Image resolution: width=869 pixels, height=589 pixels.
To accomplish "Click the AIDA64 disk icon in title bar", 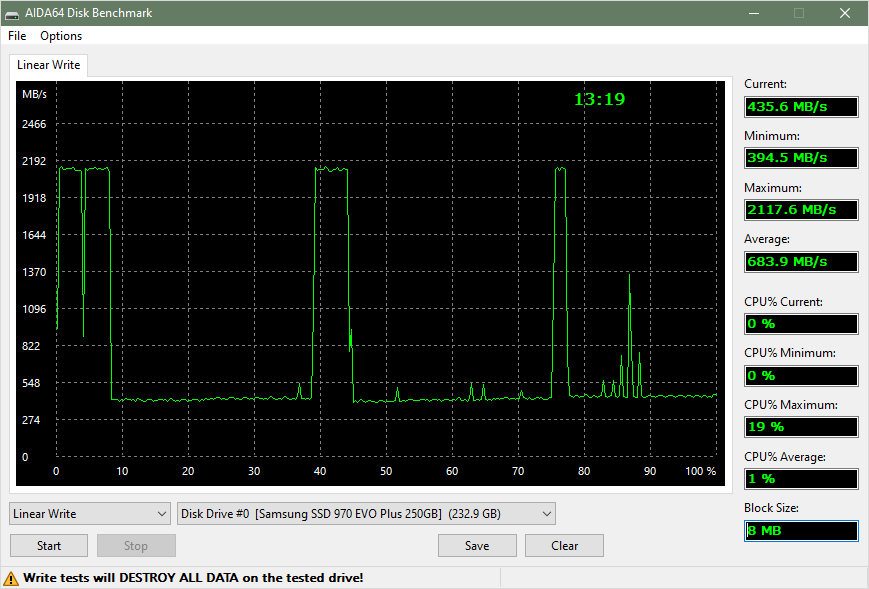I will tap(12, 13).
